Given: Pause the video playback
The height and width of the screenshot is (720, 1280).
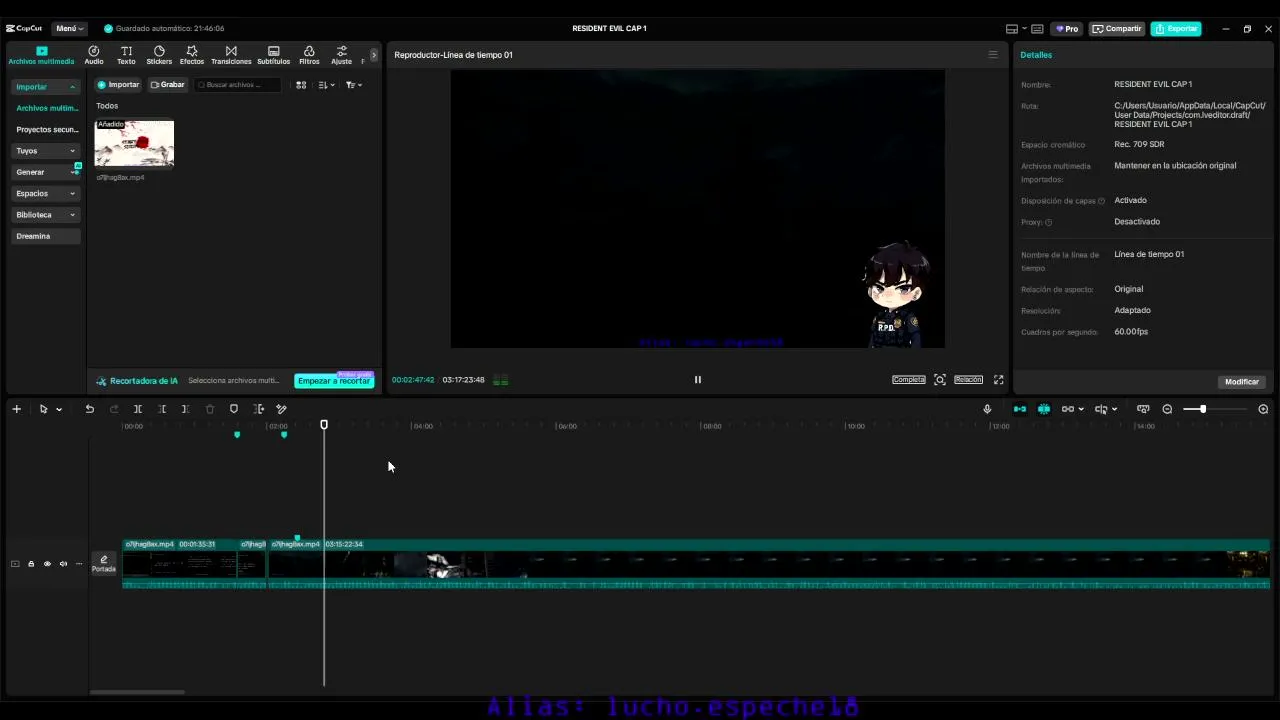Looking at the screenshot, I should pyautogui.click(x=698, y=380).
